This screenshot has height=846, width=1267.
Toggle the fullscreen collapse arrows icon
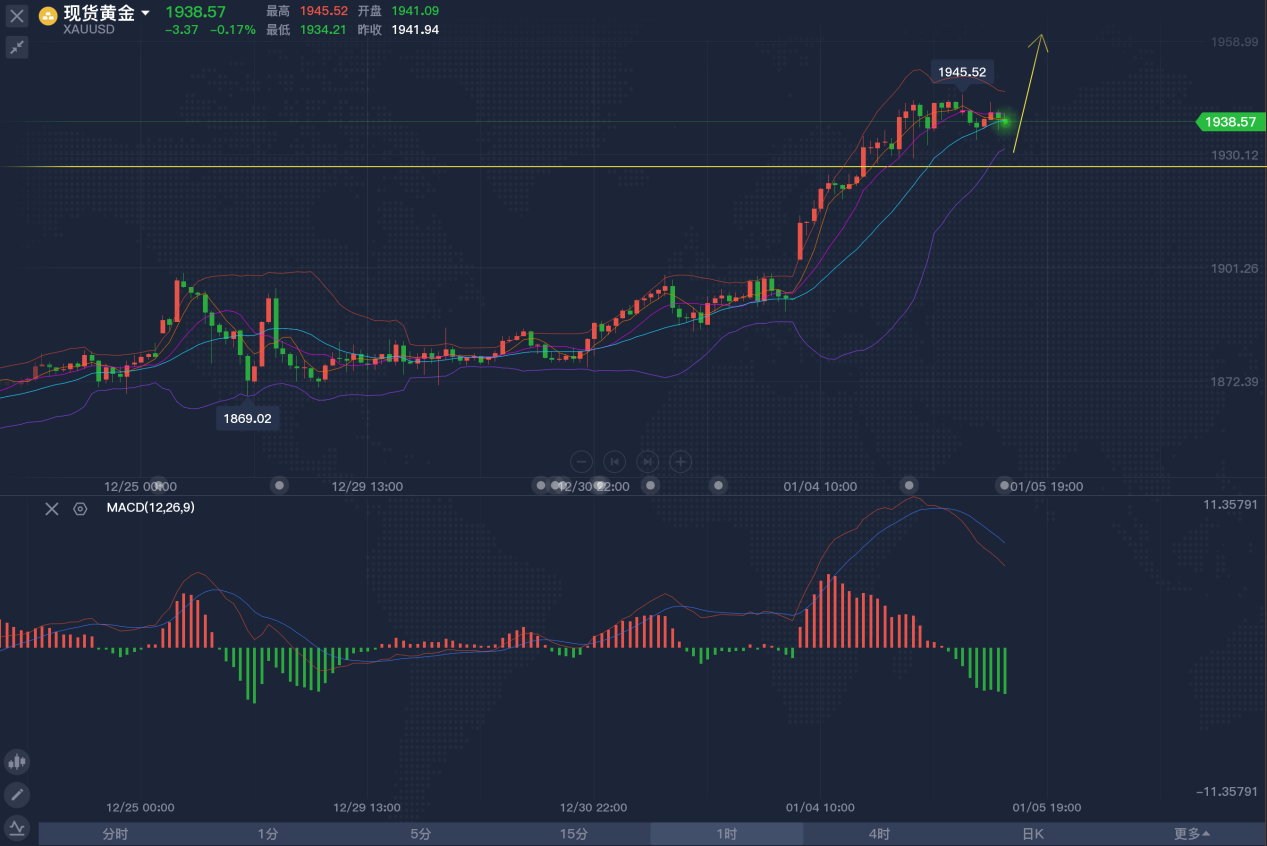17,47
